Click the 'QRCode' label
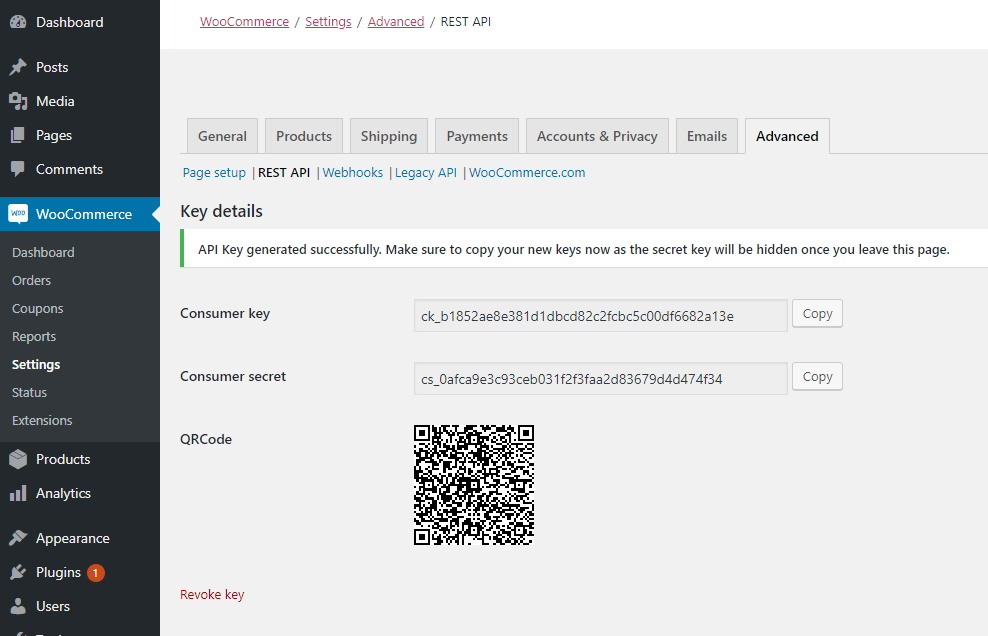The image size is (988, 636). (206, 439)
